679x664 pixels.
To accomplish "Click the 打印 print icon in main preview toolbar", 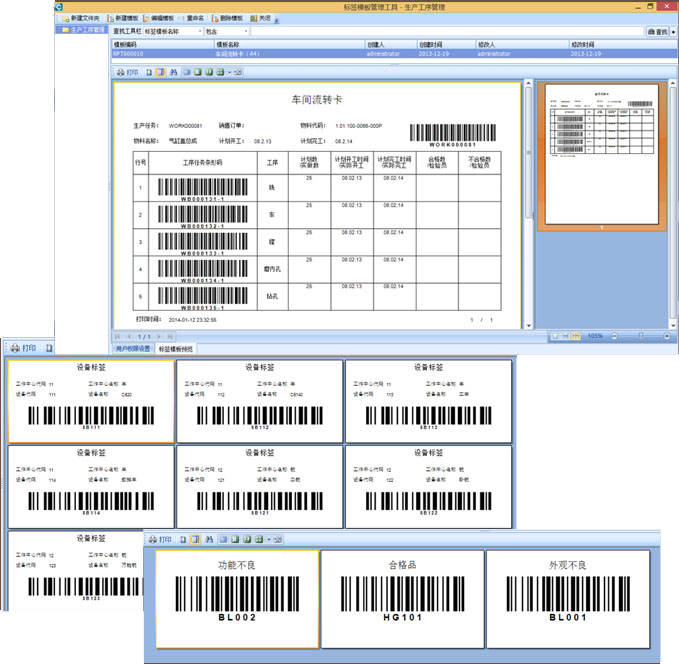I will coord(127,72).
